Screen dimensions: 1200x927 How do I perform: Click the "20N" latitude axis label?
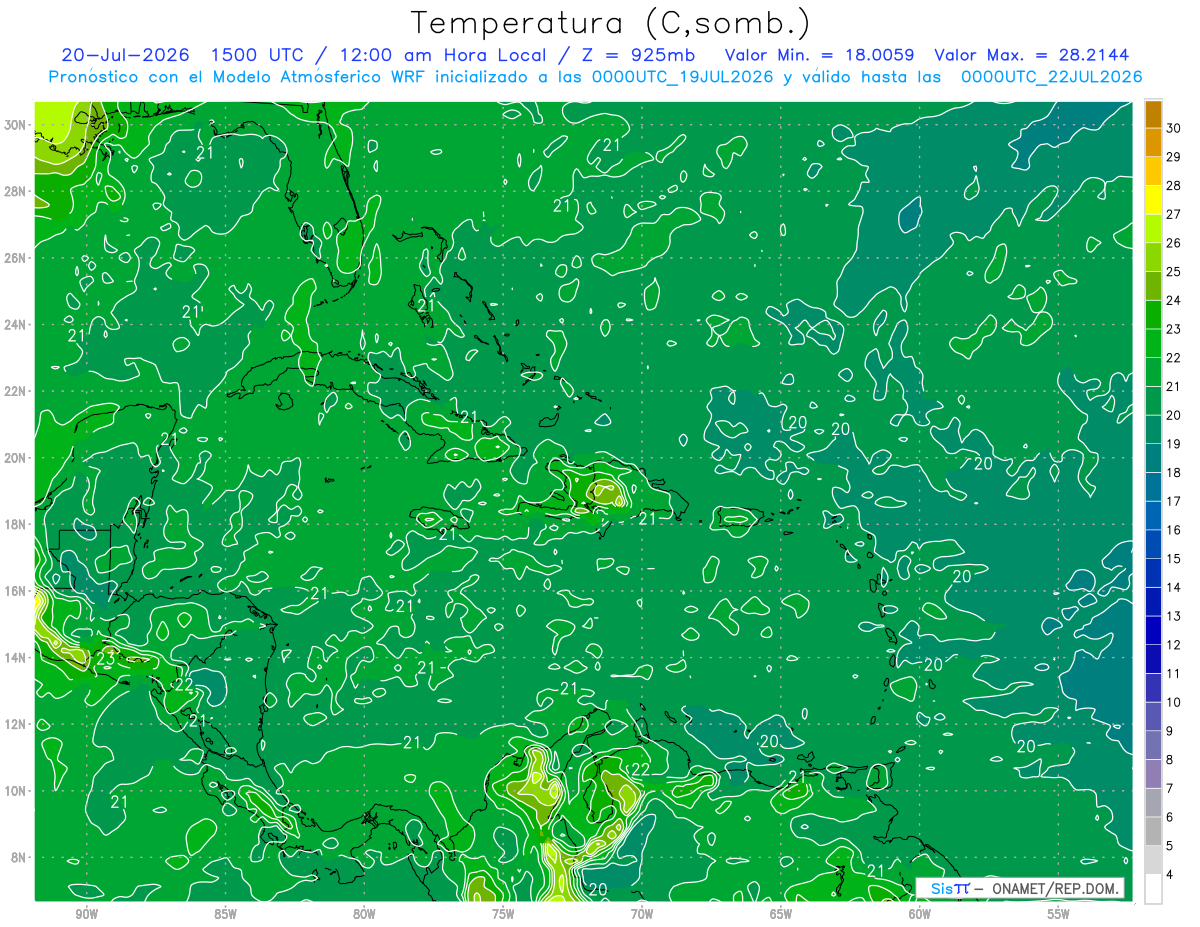(x=15, y=458)
